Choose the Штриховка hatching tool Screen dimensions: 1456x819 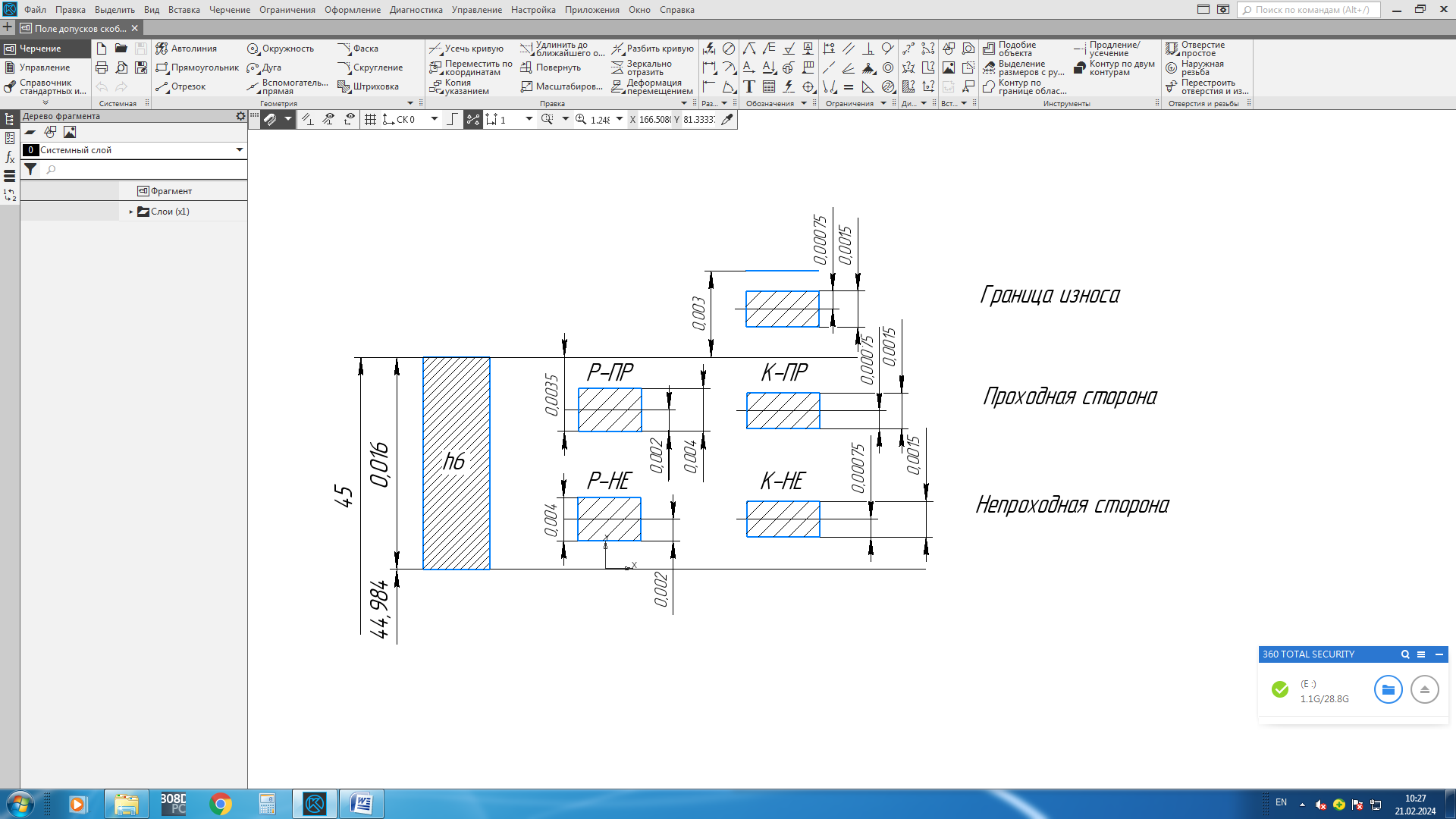point(368,86)
